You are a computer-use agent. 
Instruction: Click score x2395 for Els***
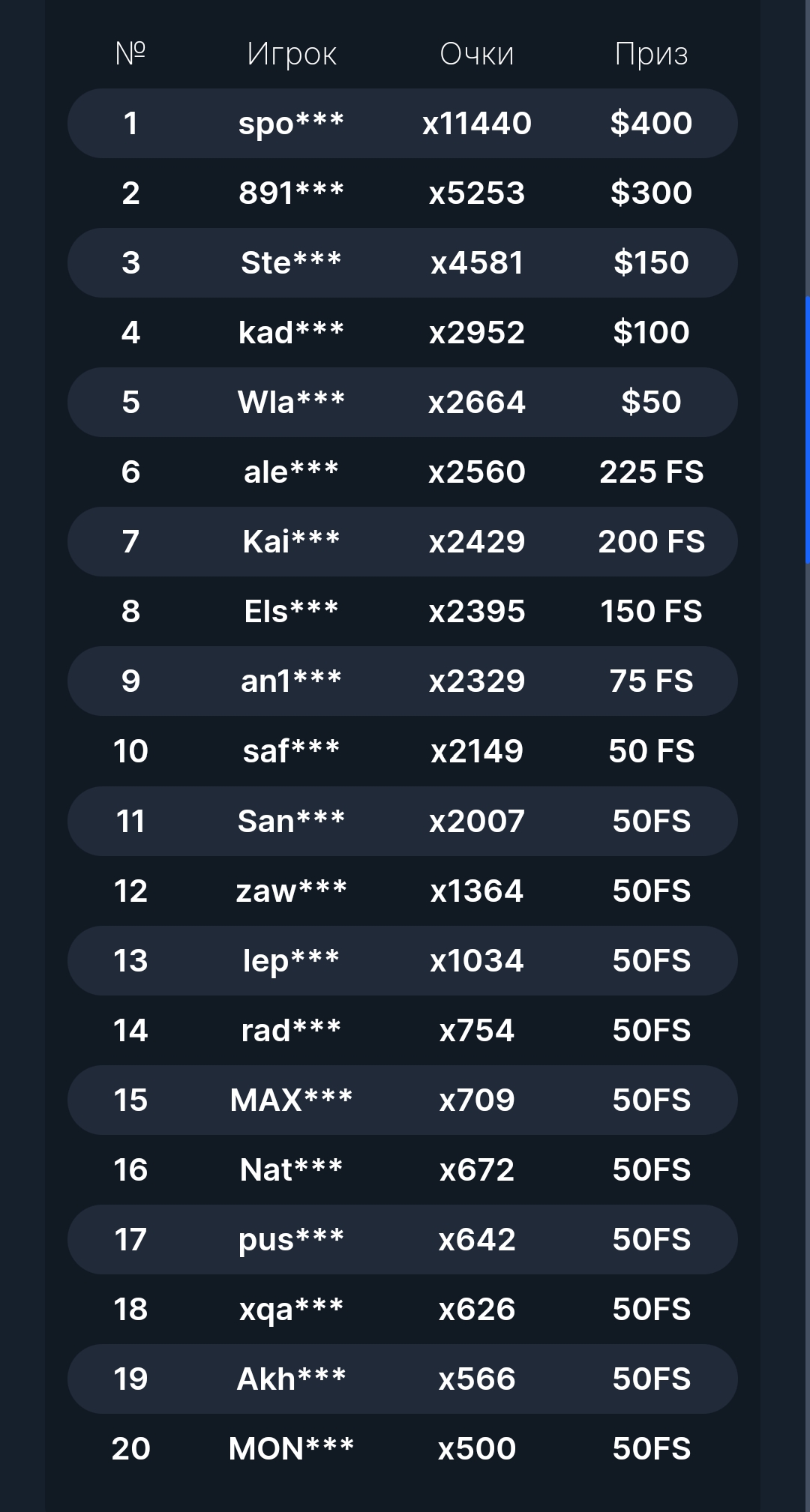coord(477,612)
